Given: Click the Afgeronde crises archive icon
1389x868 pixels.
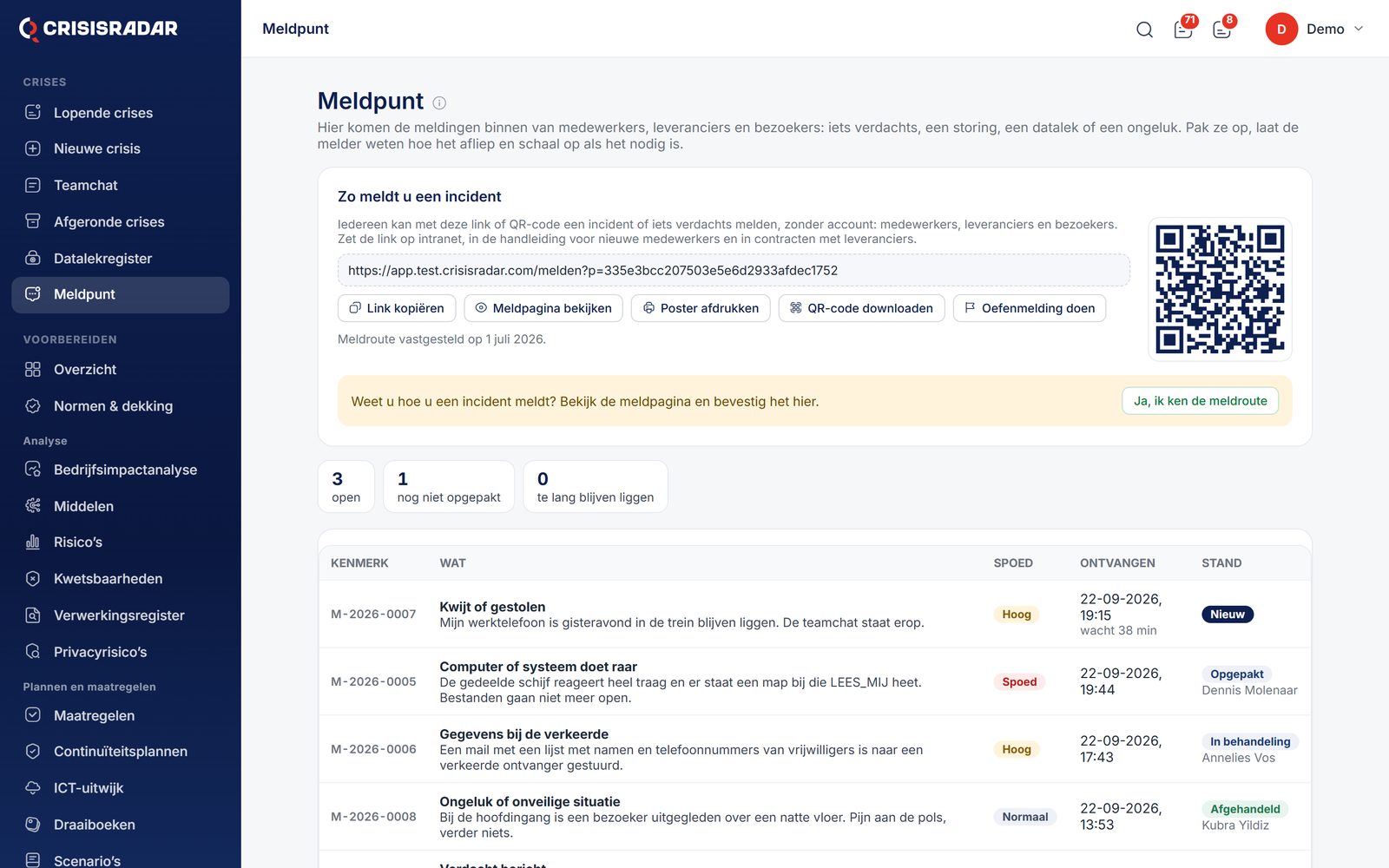Looking at the screenshot, I should (33, 221).
